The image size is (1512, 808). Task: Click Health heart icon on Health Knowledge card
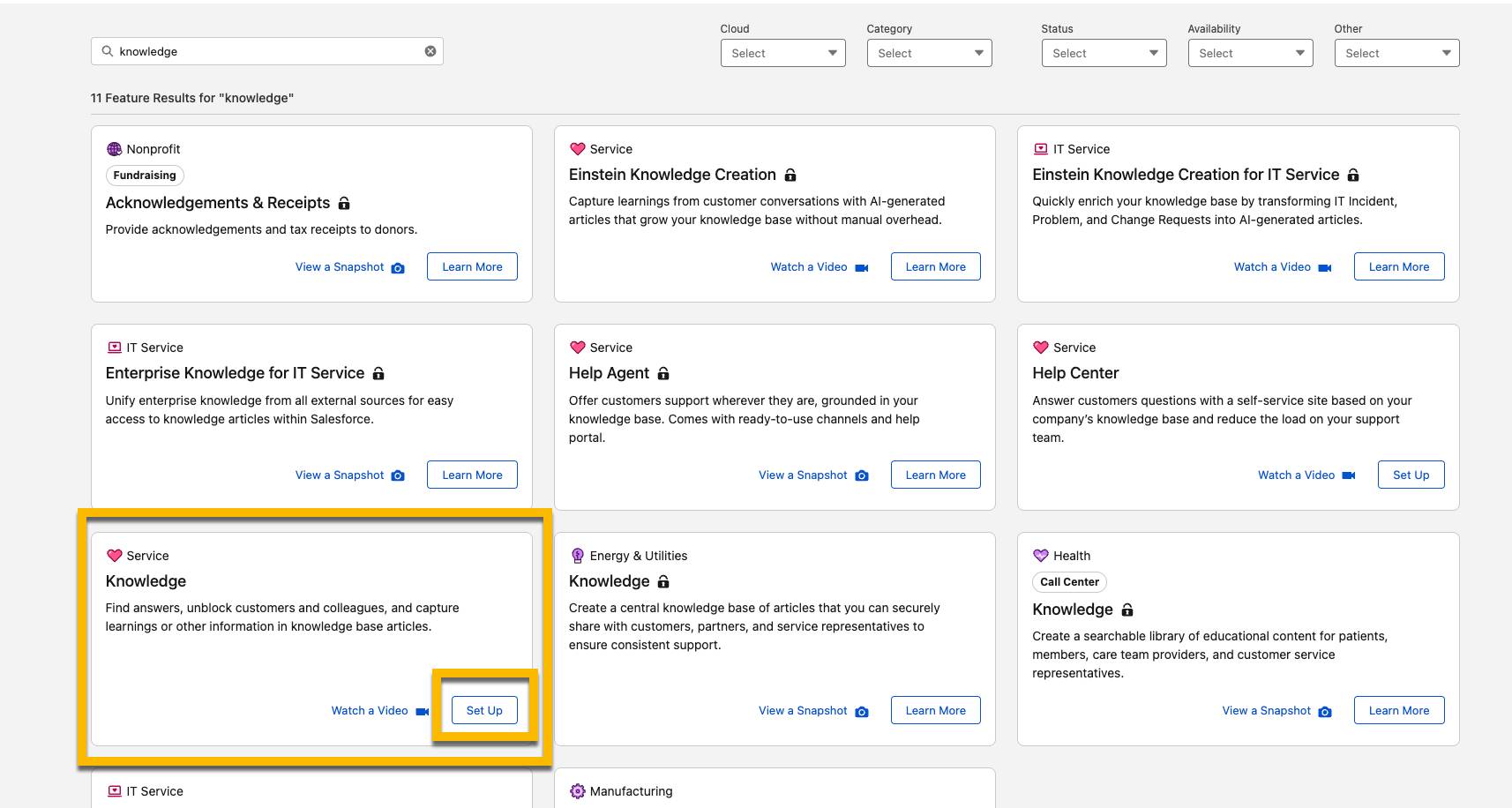click(1041, 556)
